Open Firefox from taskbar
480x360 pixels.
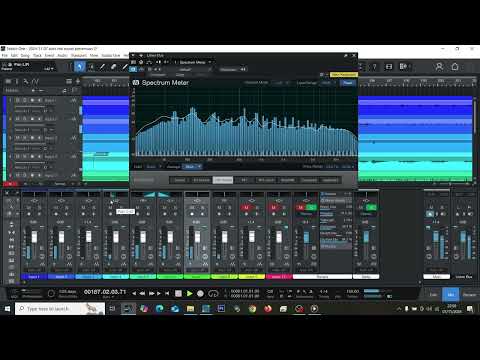point(268,309)
